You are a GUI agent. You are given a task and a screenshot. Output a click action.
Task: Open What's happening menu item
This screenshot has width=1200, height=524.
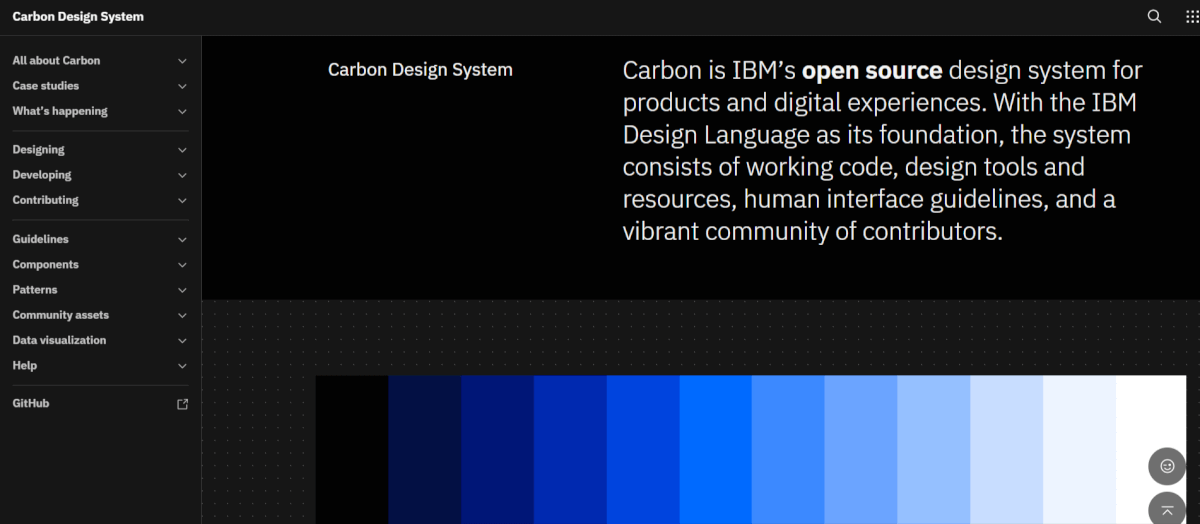point(100,111)
